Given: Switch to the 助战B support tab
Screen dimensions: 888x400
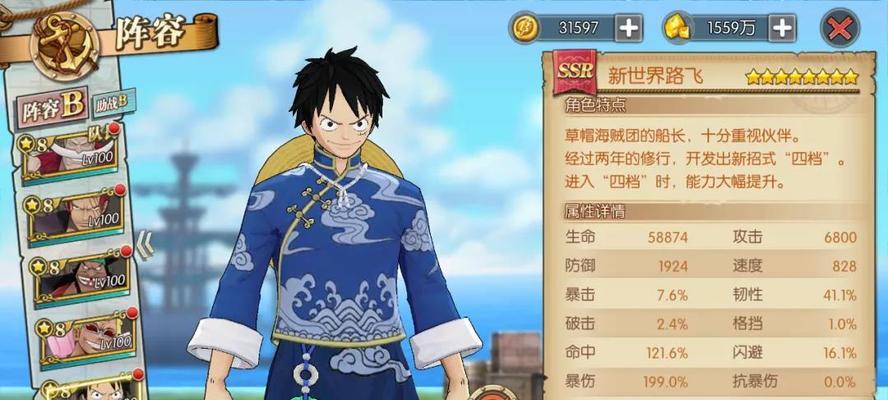Looking at the screenshot, I should 113,103.
